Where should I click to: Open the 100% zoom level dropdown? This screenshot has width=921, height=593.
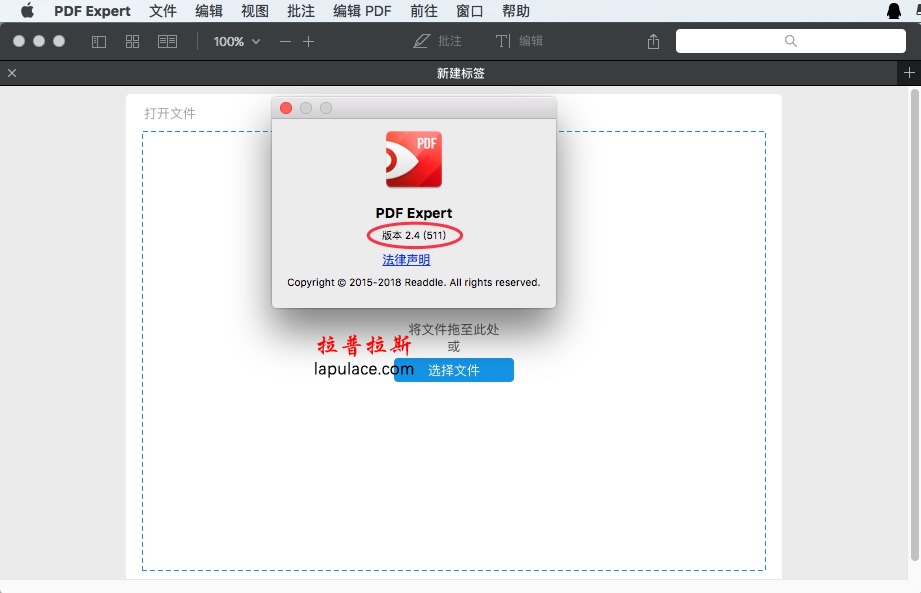237,42
